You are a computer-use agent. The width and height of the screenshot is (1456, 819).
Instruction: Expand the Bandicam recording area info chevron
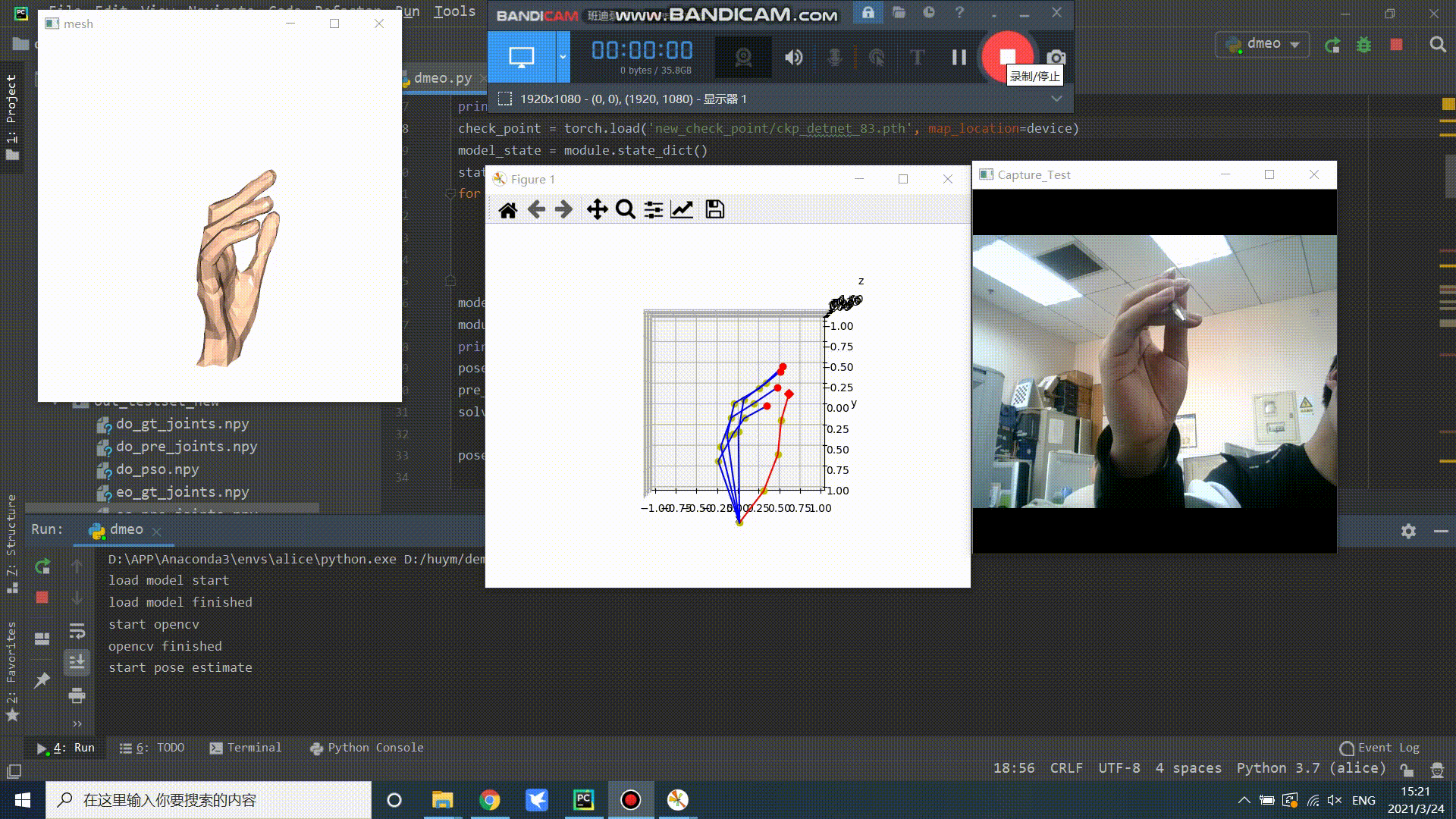pos(1056,99)
